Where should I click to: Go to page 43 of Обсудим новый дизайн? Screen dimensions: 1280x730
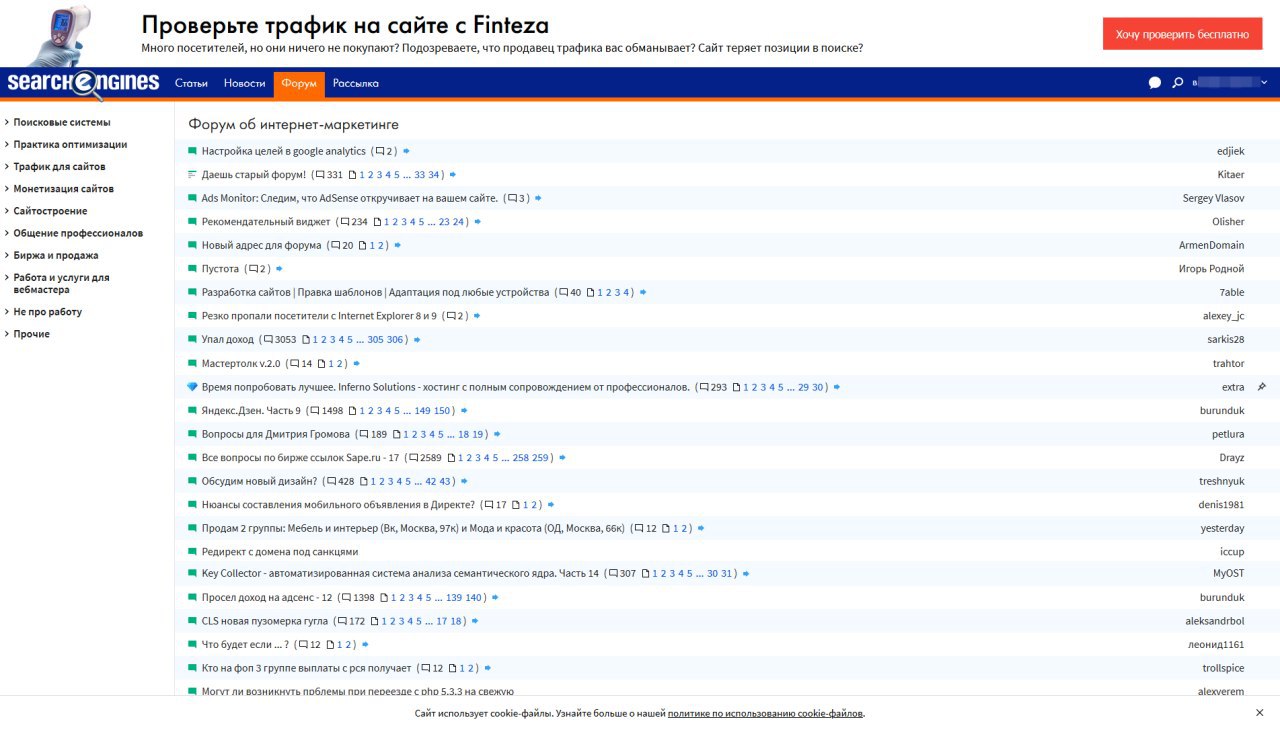coord(446,481)
